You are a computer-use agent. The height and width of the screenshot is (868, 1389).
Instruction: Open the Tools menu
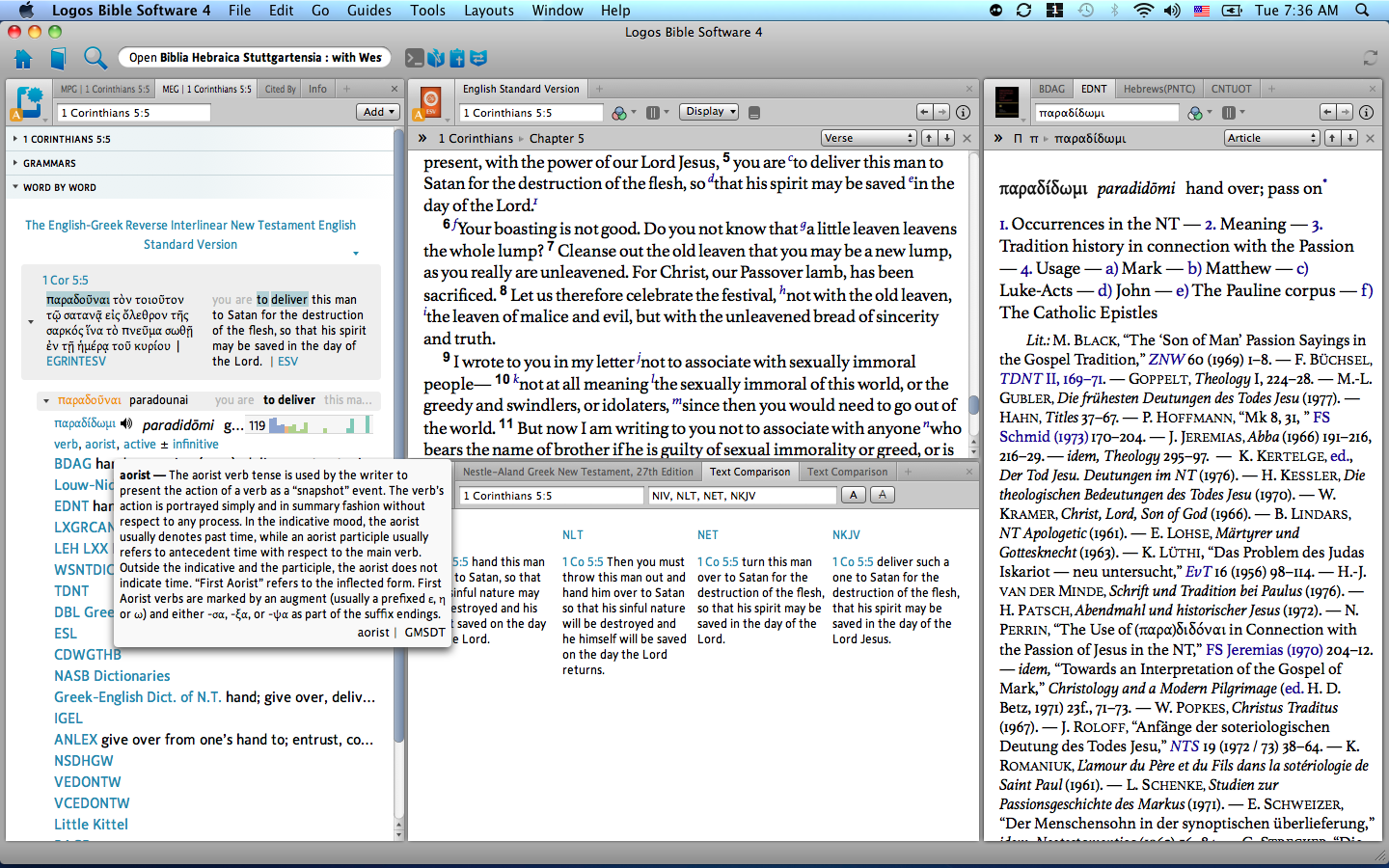tap(428, 11)
